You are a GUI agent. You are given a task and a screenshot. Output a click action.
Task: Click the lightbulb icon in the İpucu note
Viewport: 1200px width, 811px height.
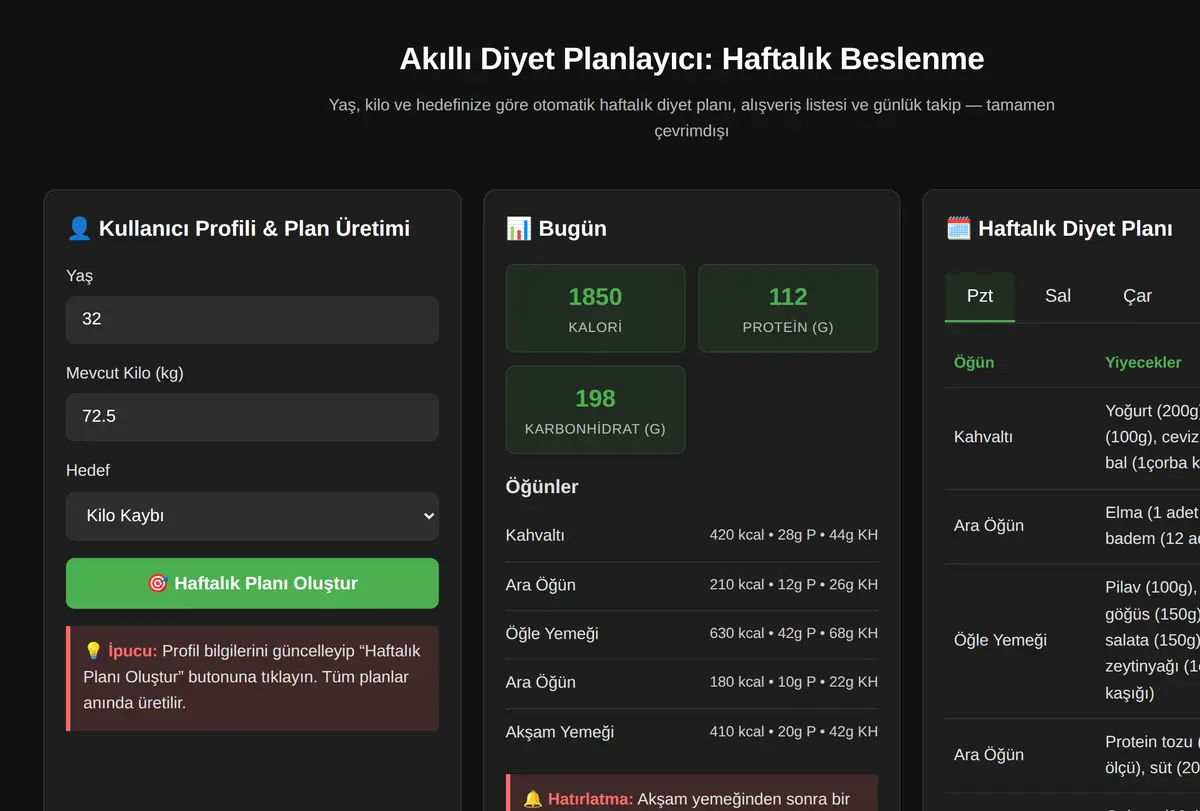[93, 650]
